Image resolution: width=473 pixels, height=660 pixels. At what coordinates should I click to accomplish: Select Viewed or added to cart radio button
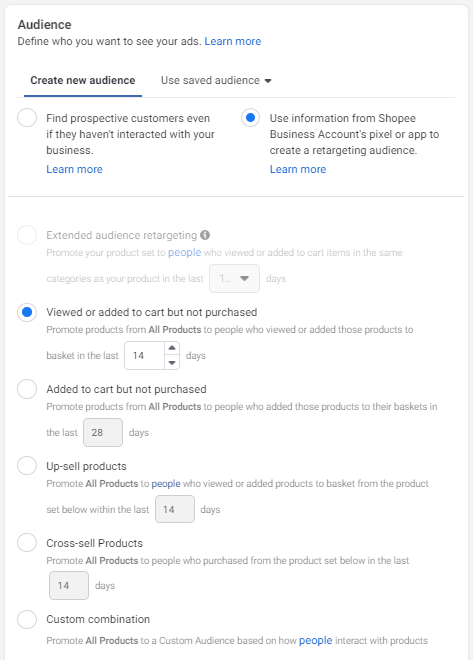click(27, 312)
